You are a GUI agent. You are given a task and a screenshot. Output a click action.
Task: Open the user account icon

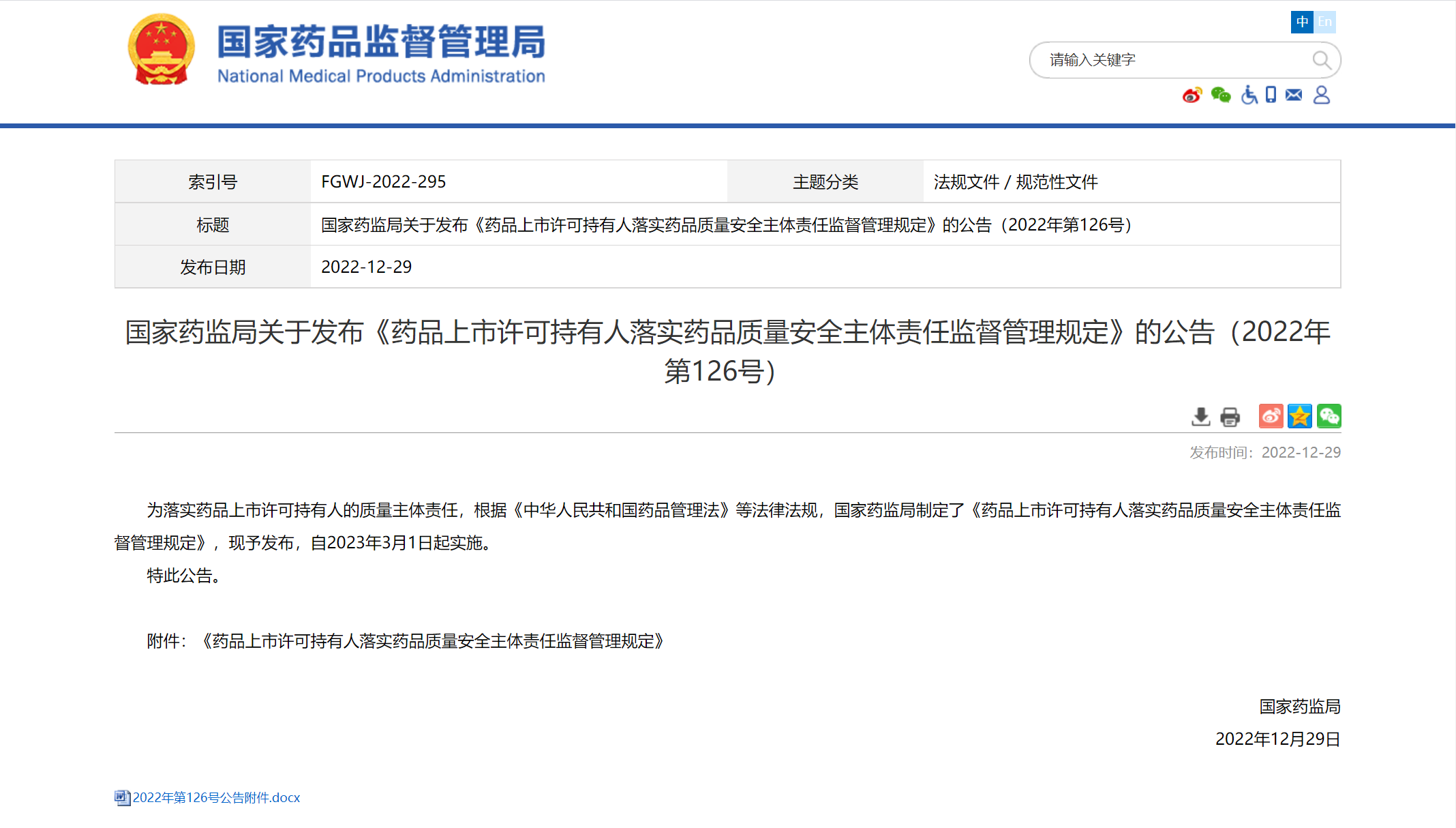click(1322, 95)
